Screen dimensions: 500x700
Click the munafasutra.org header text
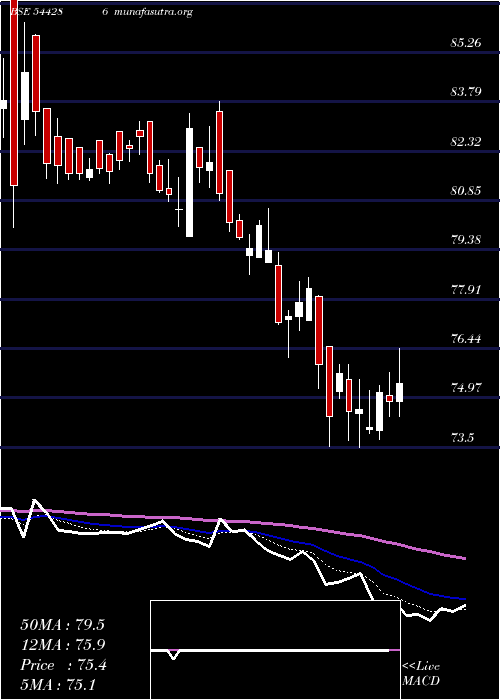click(153, 12)
